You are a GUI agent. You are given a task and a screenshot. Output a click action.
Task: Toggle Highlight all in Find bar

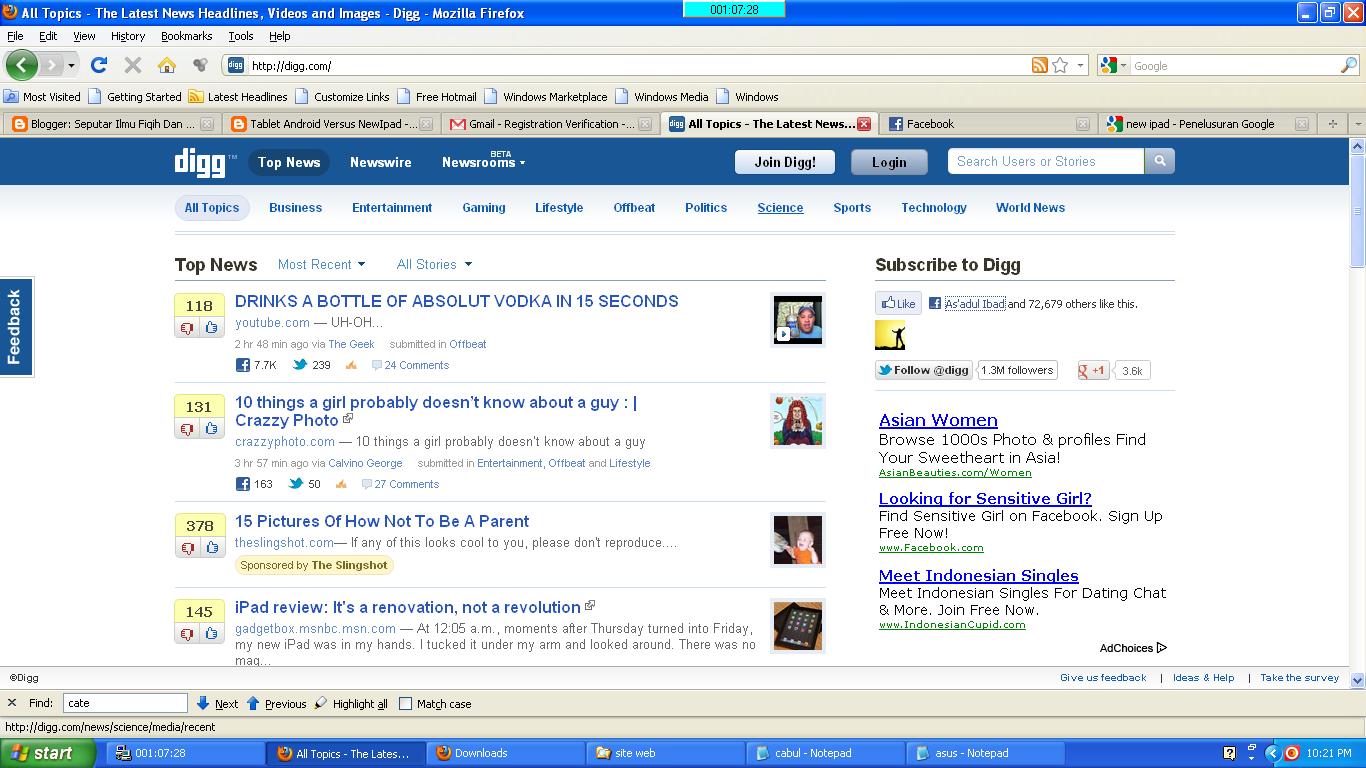[x=352, y=703]
